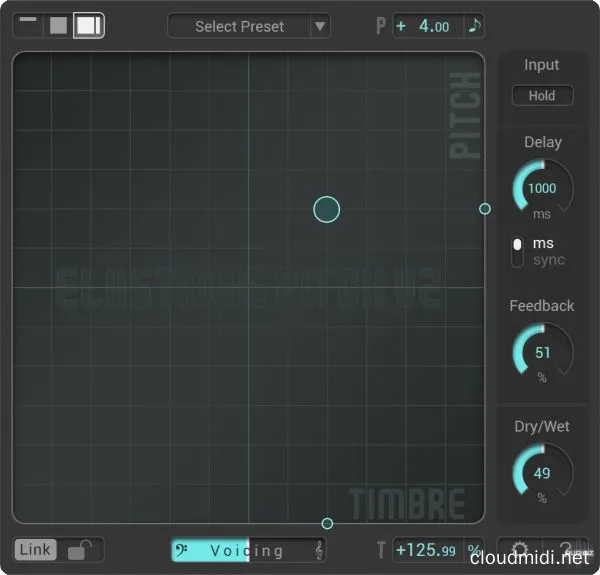Open settings with the gear icon

(521, 550)
